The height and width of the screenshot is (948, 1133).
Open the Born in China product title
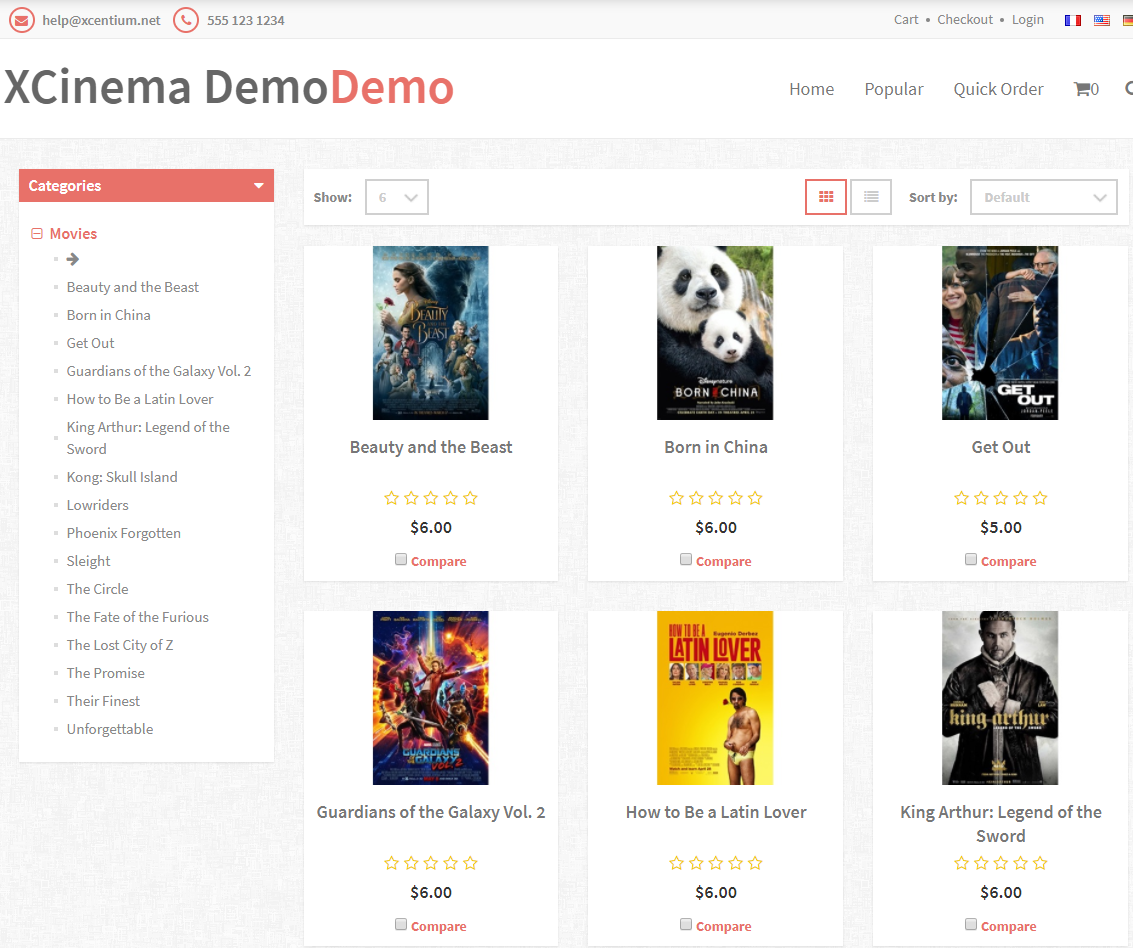coord(716,447)
